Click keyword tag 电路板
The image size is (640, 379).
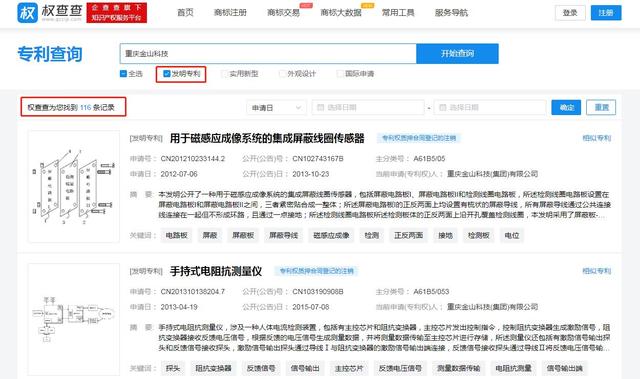pyautogui.click(x=176, y=235)
